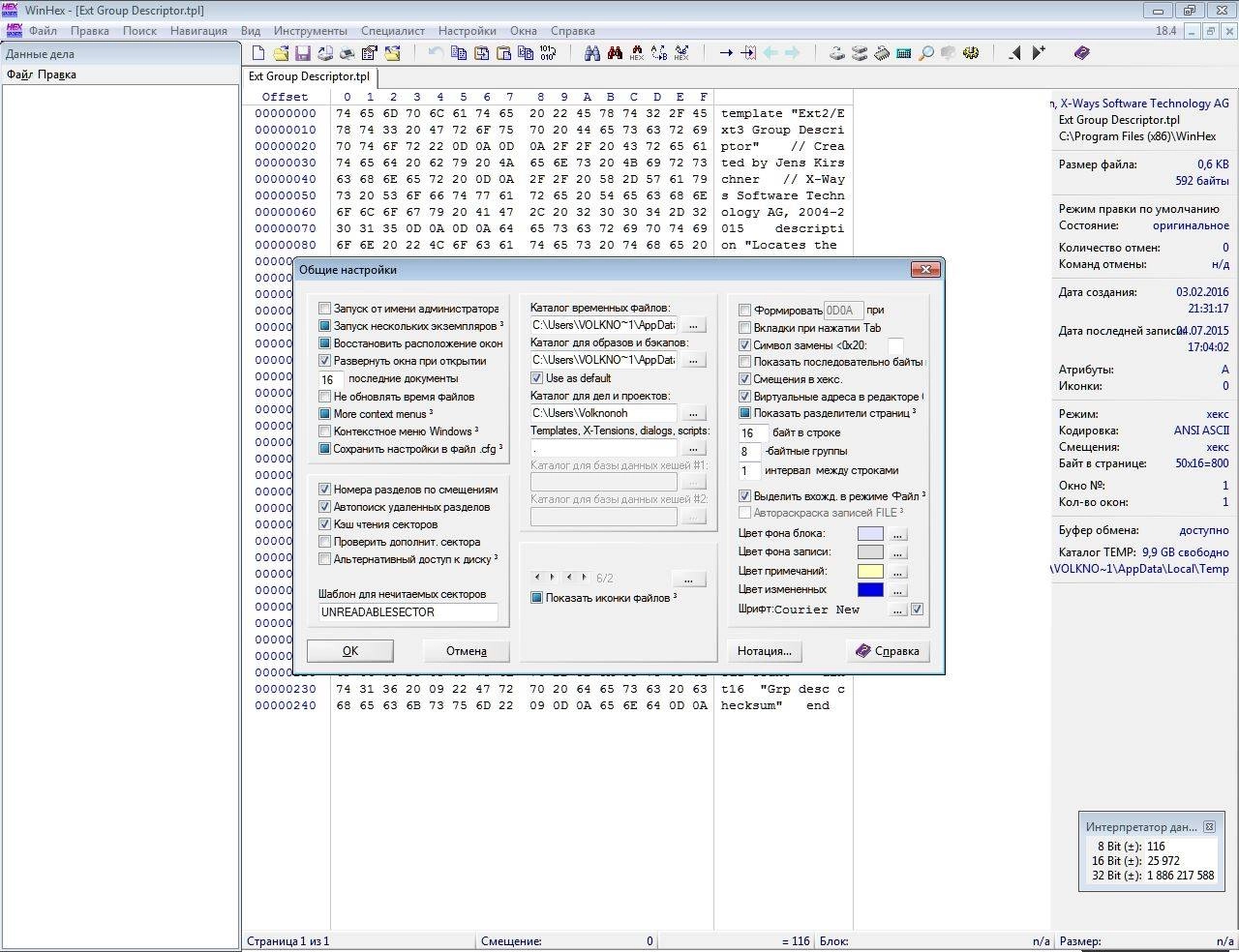Screen dimensions: 1239x952
Task: Click the UNREADABLESECTOR template input field
Action: [x=408, y=612]
